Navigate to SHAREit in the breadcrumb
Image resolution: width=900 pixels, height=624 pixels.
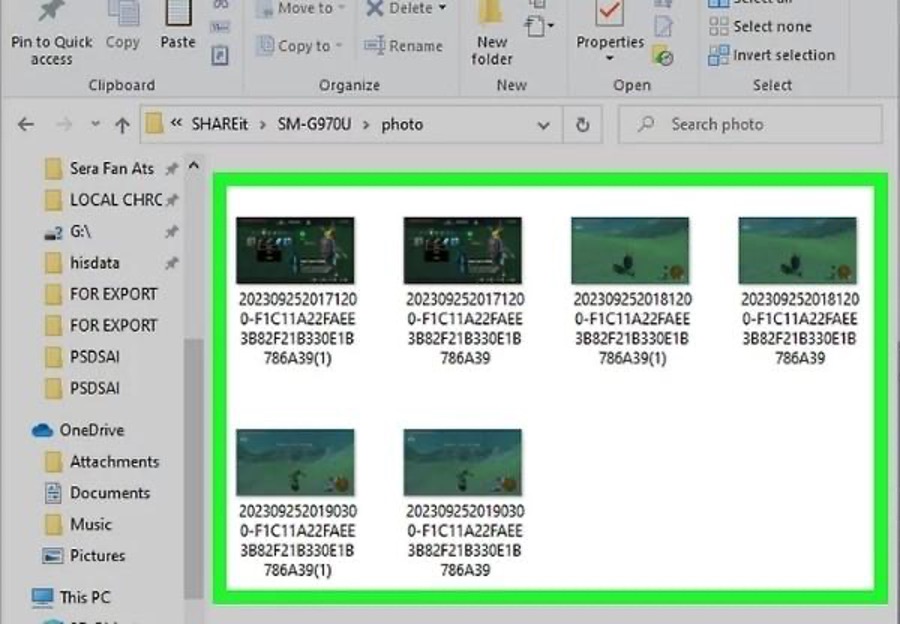point(220,125)
